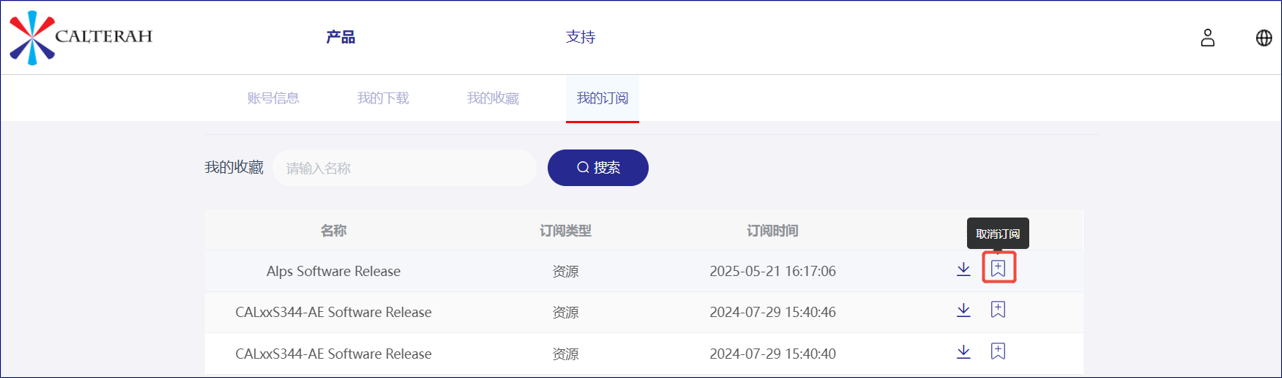Image resolution: width=1282 pixels, height=378 pixels.
Task: Unsubscribe CALxxS344-AE release dated 15:40:40
Action: point(998,351)
